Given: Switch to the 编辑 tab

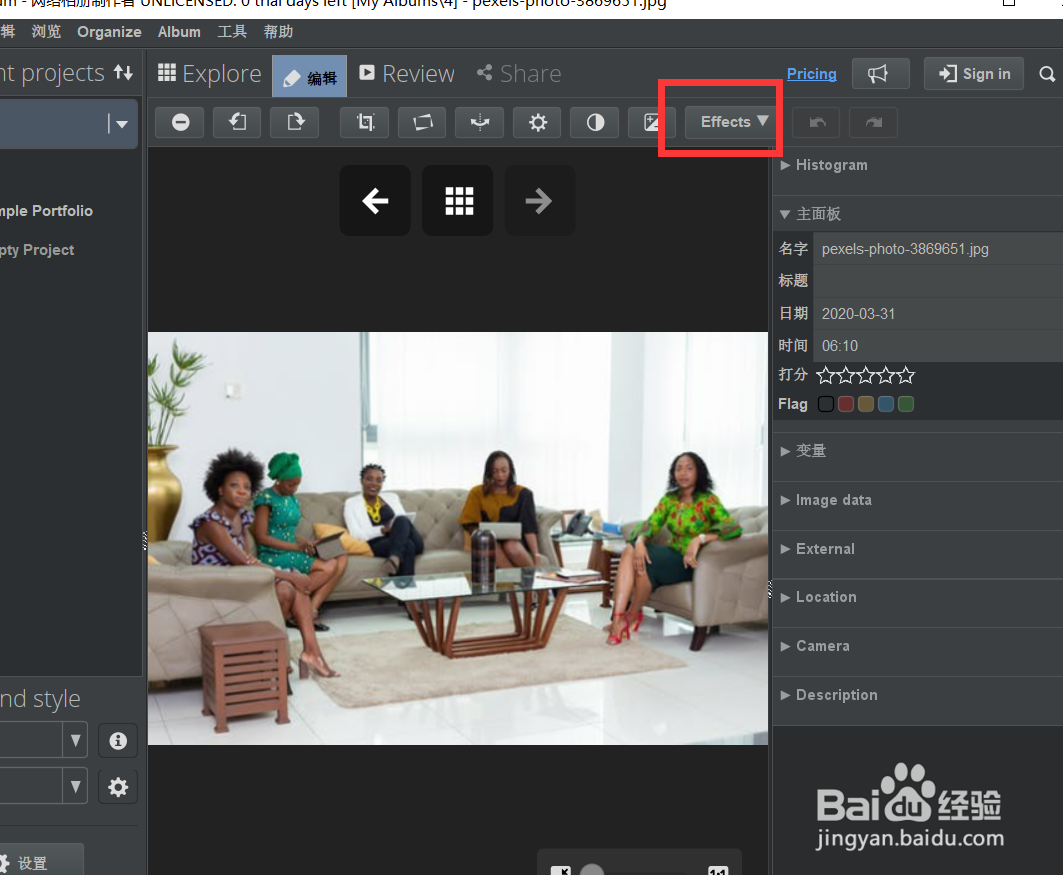Looking at the screenshot, I should pyautogui.click(x=309, y=77).
